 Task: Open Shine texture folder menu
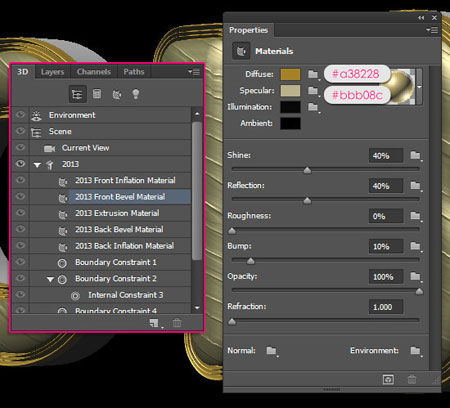[x=416, y=155]
